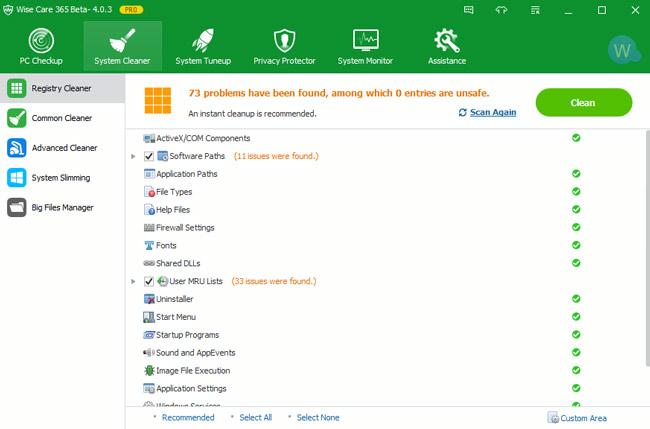Click the Help Files icon
The image size is (650, 429).
(149, 210)
